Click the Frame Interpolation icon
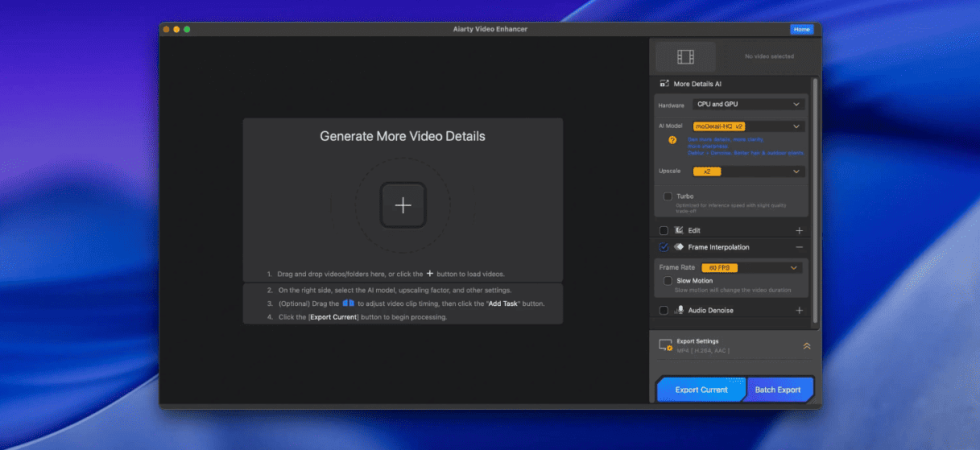 pyautogui.click(x=679, y=247)
